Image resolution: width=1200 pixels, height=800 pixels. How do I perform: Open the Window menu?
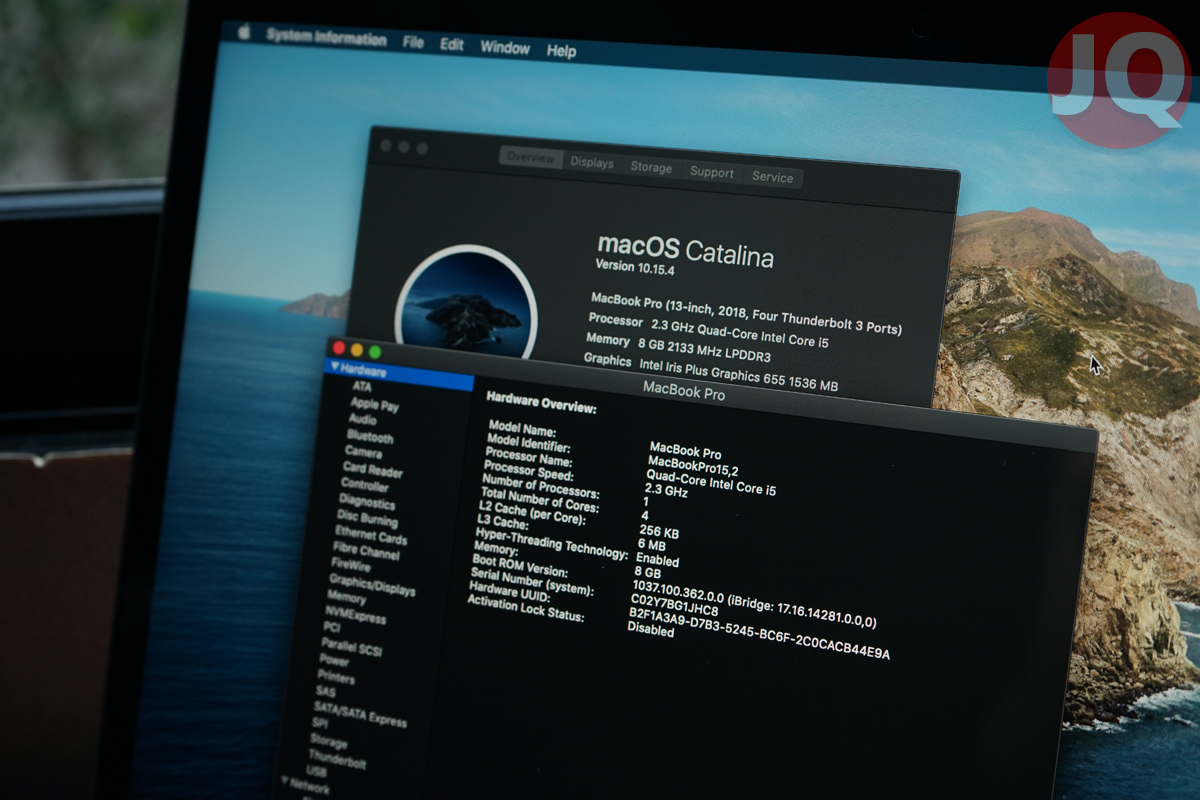click(x=505, y=47)
